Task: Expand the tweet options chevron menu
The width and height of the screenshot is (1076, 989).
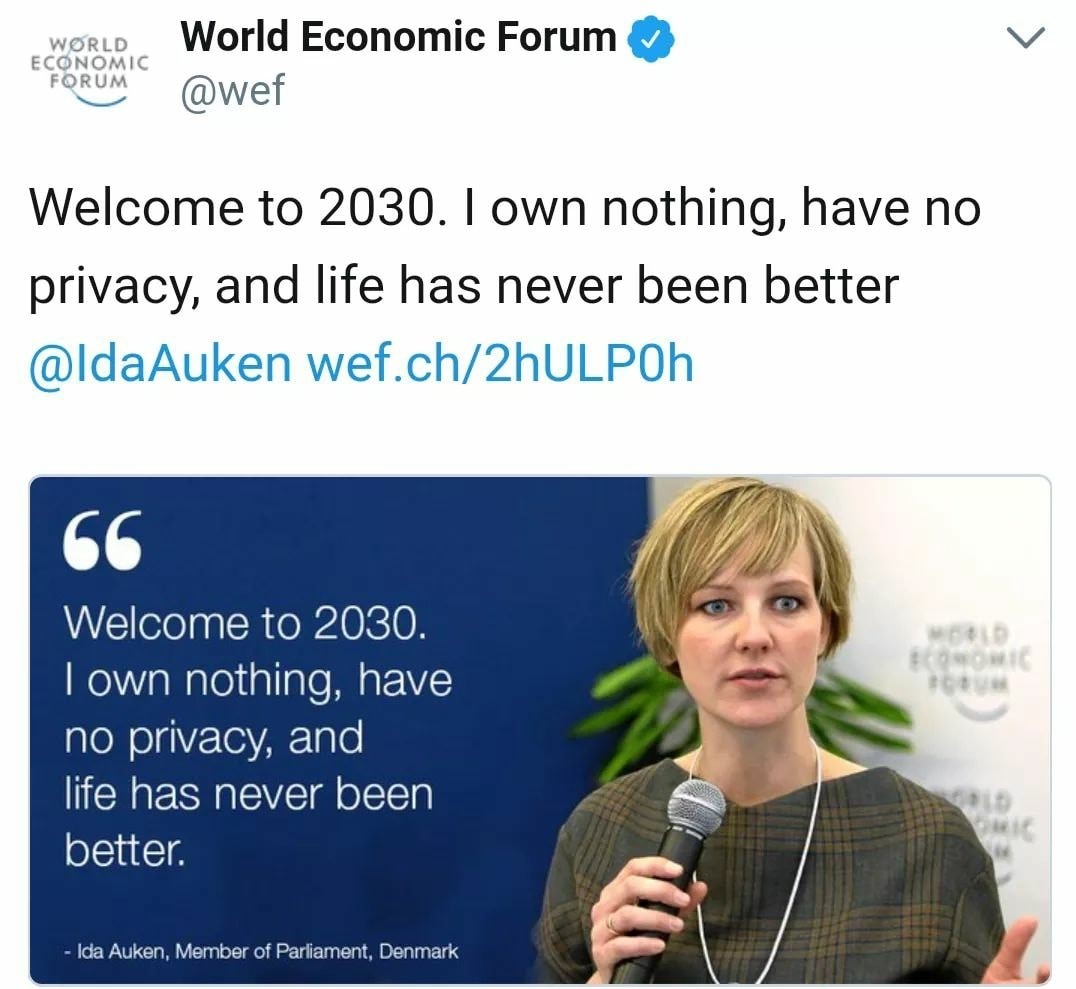Action: (x=1023, y=39)
